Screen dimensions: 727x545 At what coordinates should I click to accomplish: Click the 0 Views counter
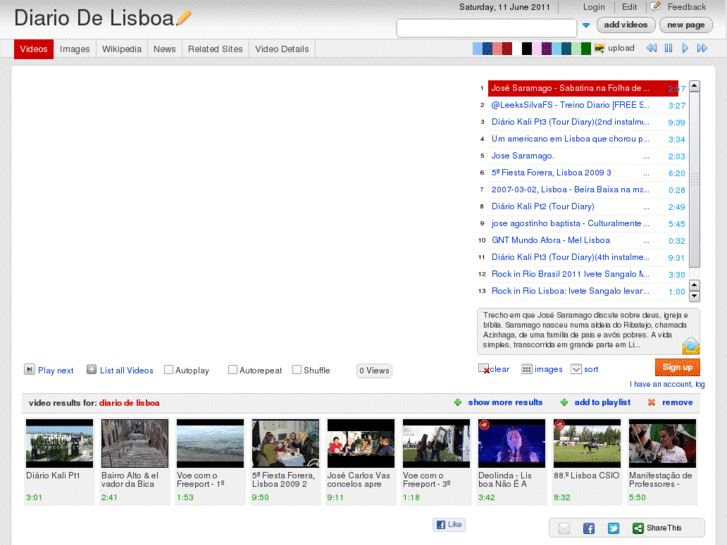coord(374,371)
